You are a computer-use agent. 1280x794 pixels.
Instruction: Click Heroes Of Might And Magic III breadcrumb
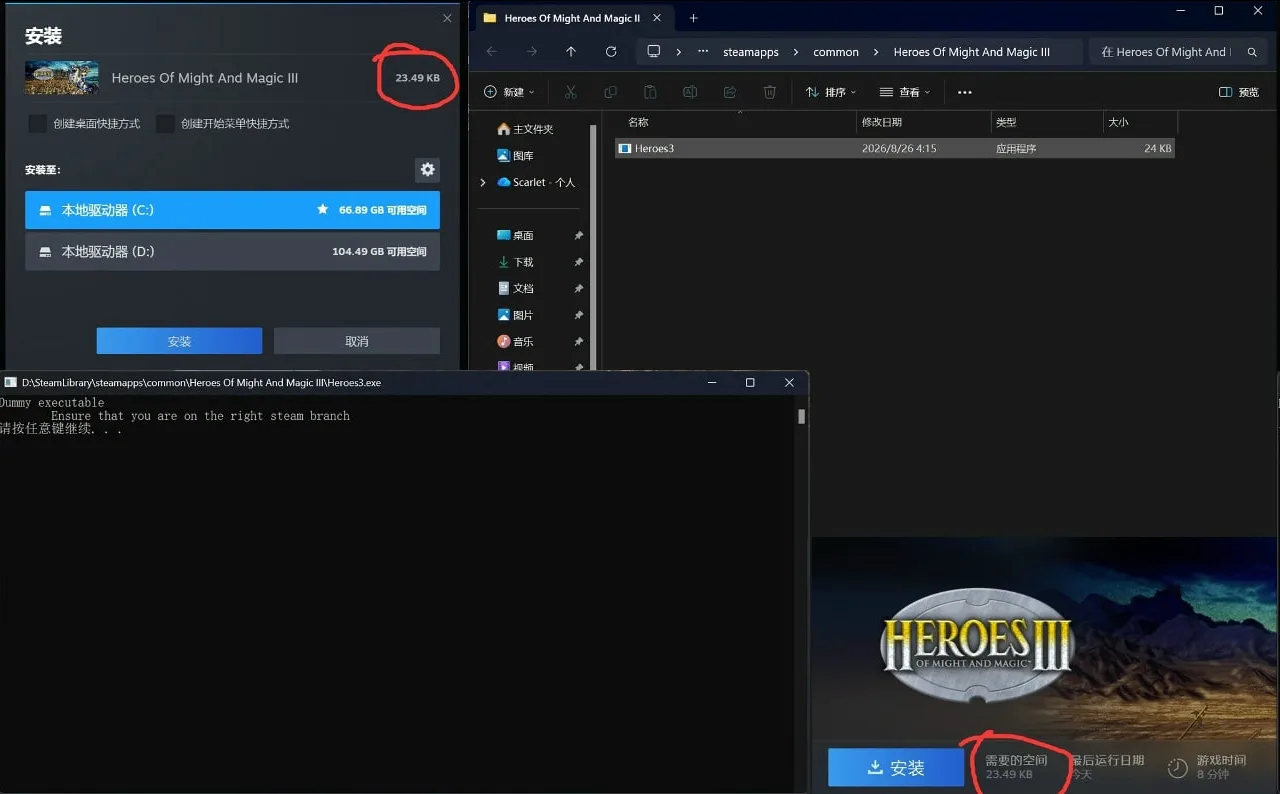point(971,52)
